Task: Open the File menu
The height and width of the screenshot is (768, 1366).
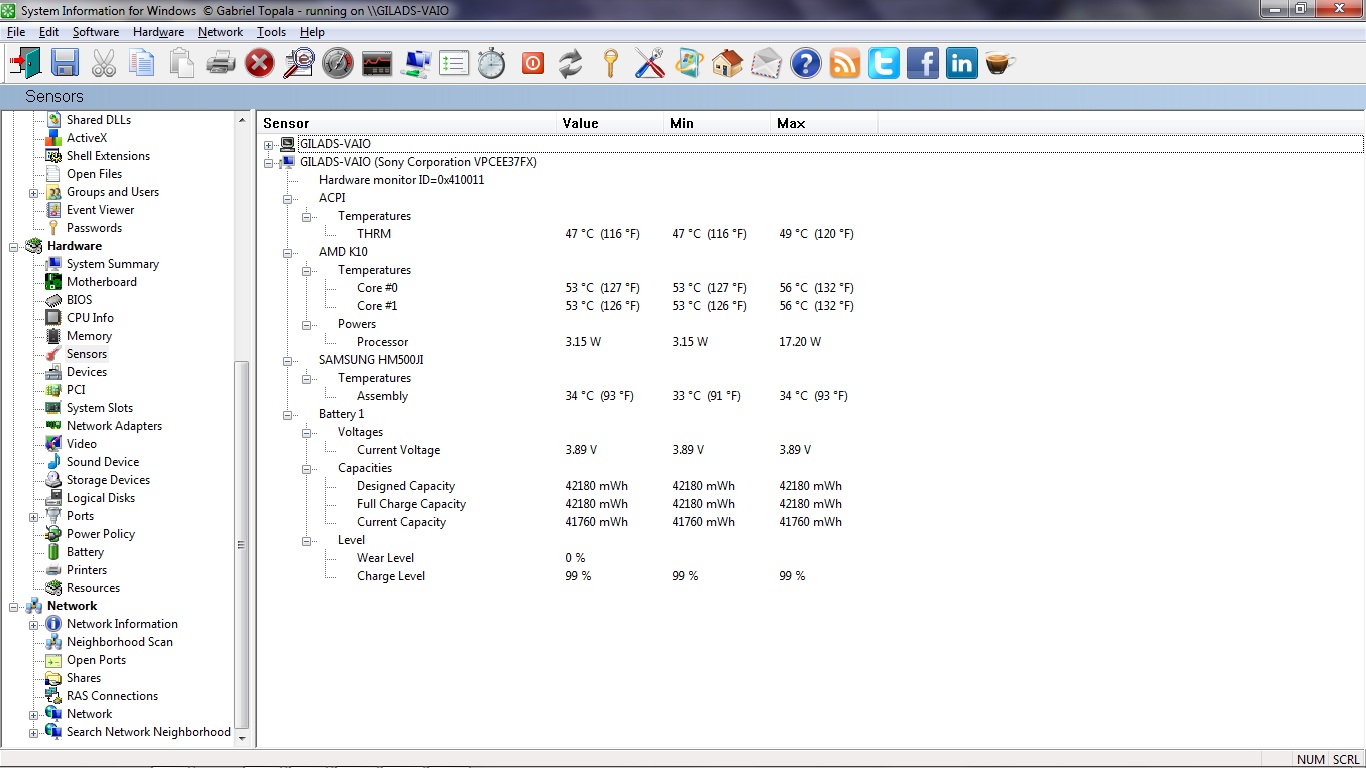Action: coord(16,32)
